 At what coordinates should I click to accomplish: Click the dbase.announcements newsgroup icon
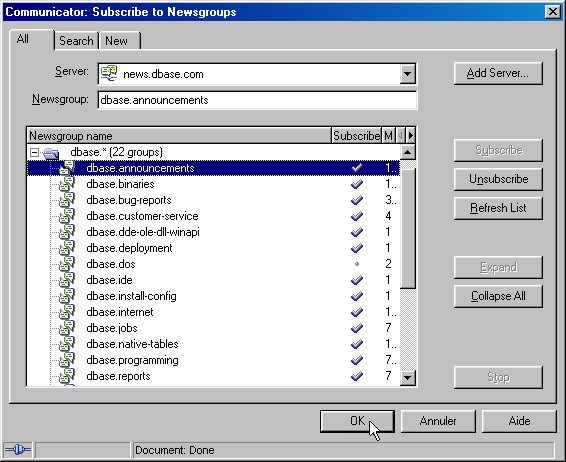(x=67, y=168)
